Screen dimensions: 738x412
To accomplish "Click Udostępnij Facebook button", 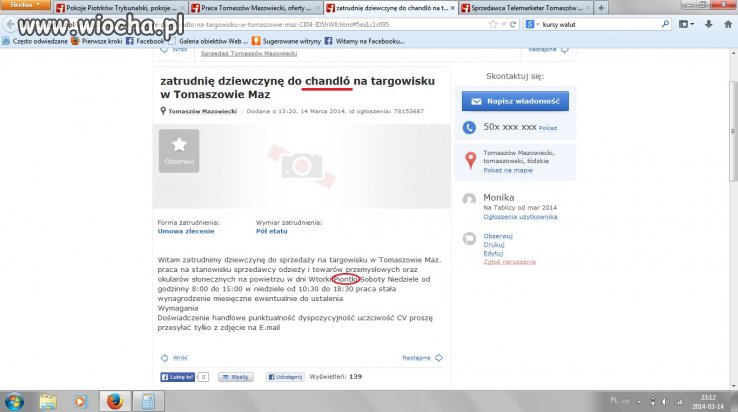I will (x=285, y=377).
